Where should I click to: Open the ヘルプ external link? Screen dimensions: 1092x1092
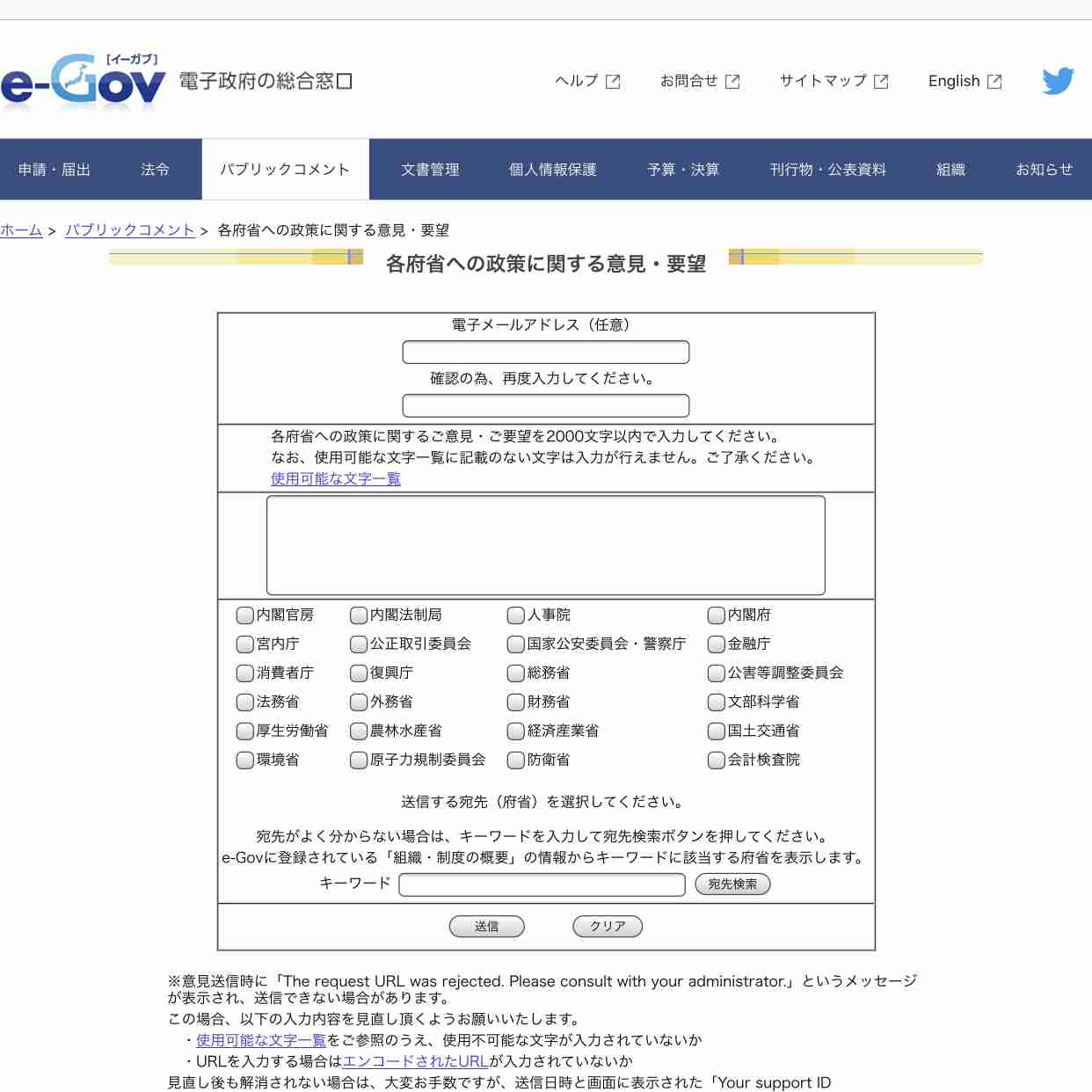(x=587, y=81)
